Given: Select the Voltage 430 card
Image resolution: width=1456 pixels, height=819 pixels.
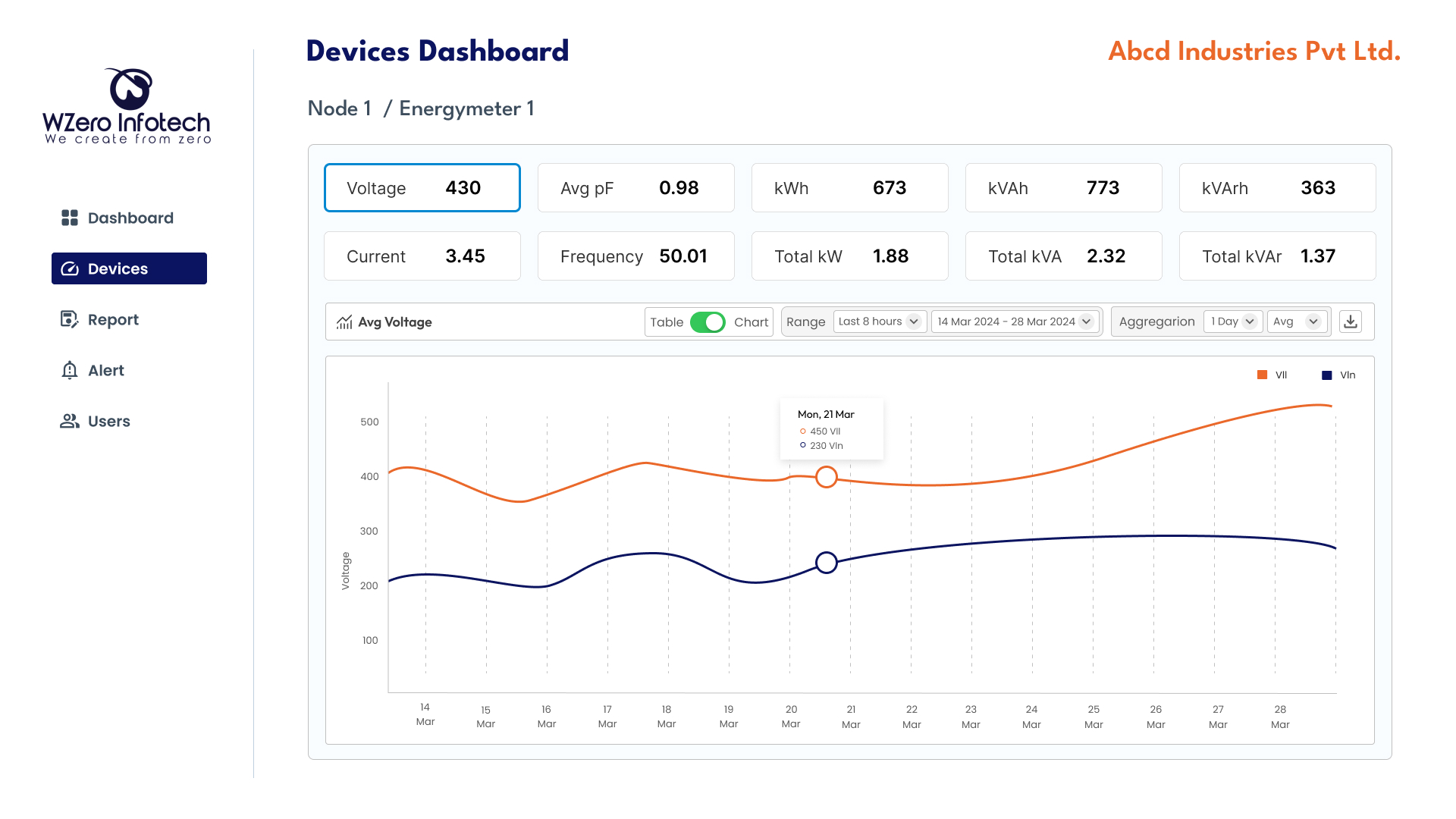Looking at the screenshot, I should tap(422, 187).
